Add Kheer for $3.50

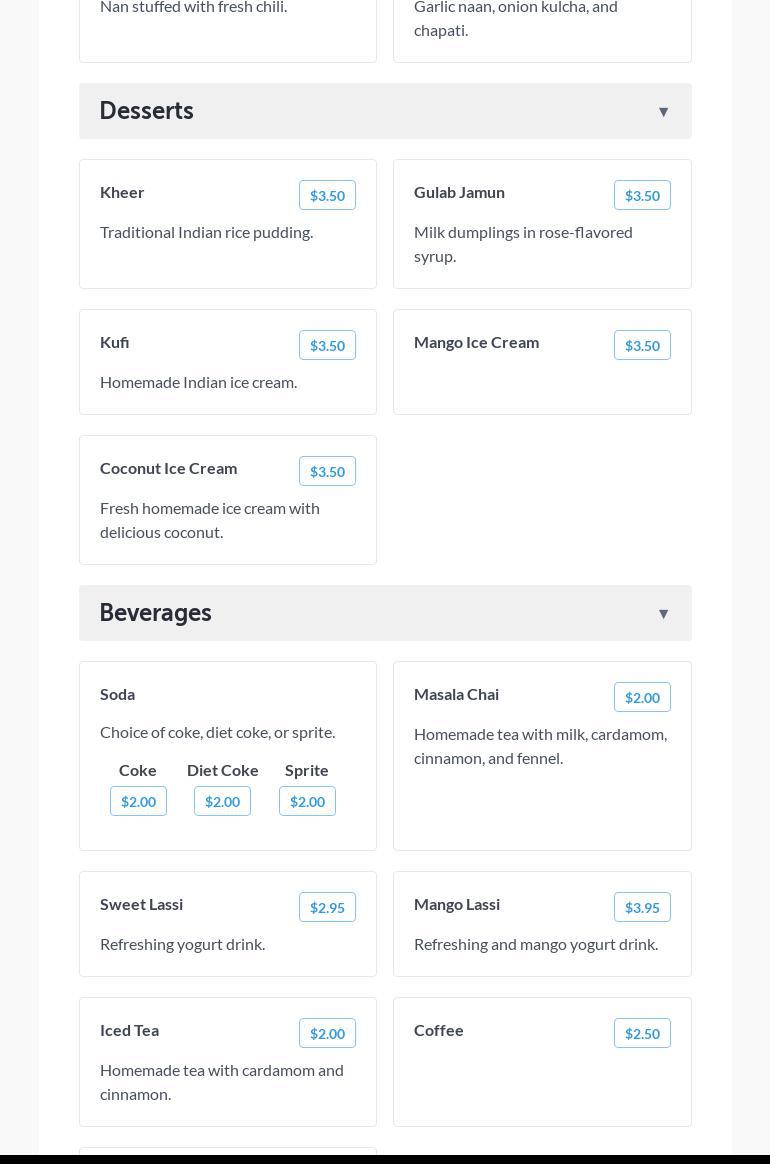point(327,196)
